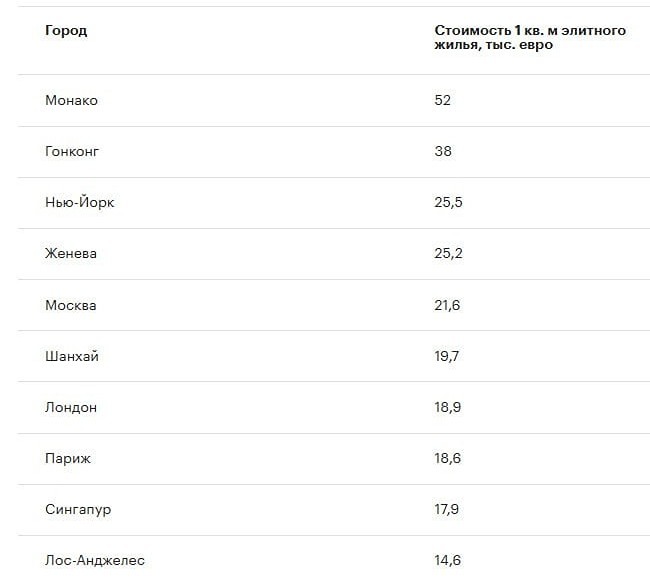Select the "Гонконг" city cell

[x=72, y=151]
